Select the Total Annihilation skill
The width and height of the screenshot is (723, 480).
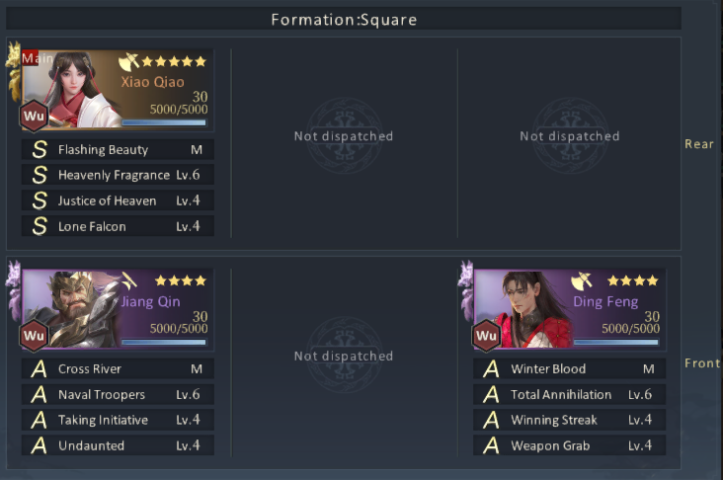569,395
